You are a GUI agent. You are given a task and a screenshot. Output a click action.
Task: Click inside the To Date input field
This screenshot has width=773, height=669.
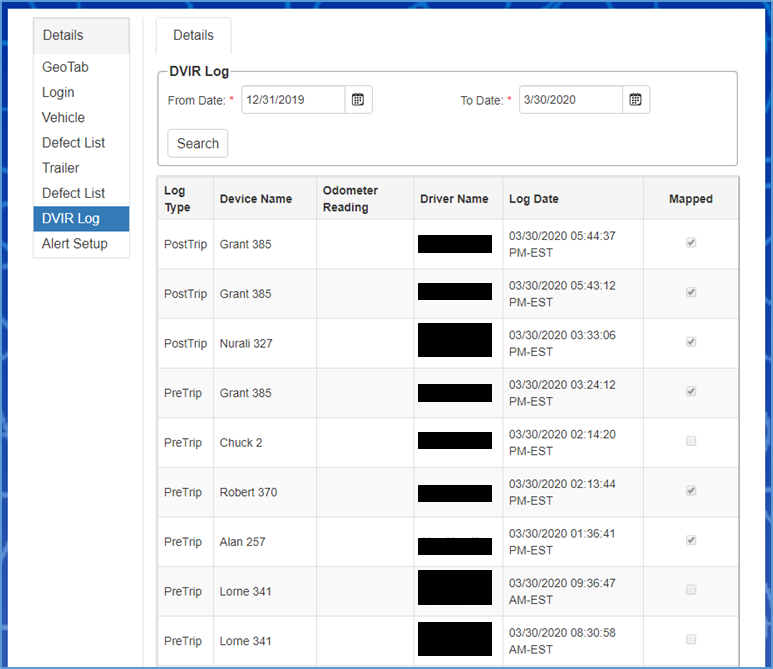570,100
